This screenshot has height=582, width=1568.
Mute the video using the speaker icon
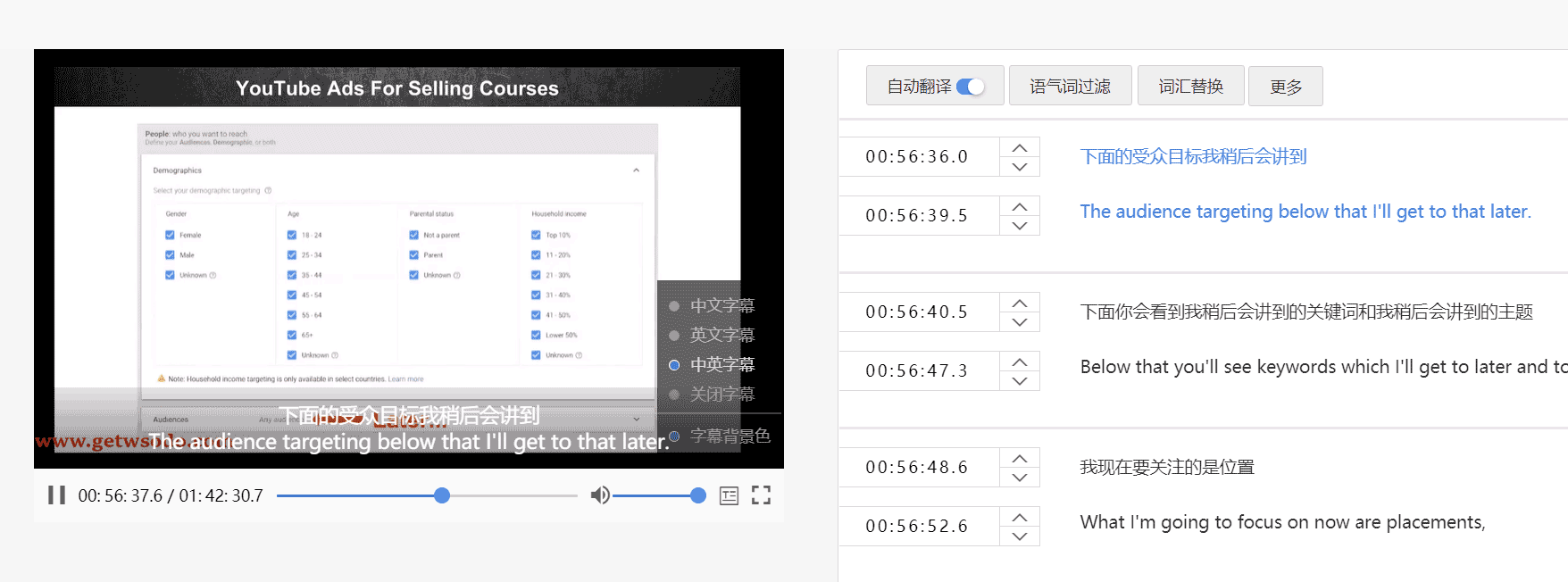600,495
